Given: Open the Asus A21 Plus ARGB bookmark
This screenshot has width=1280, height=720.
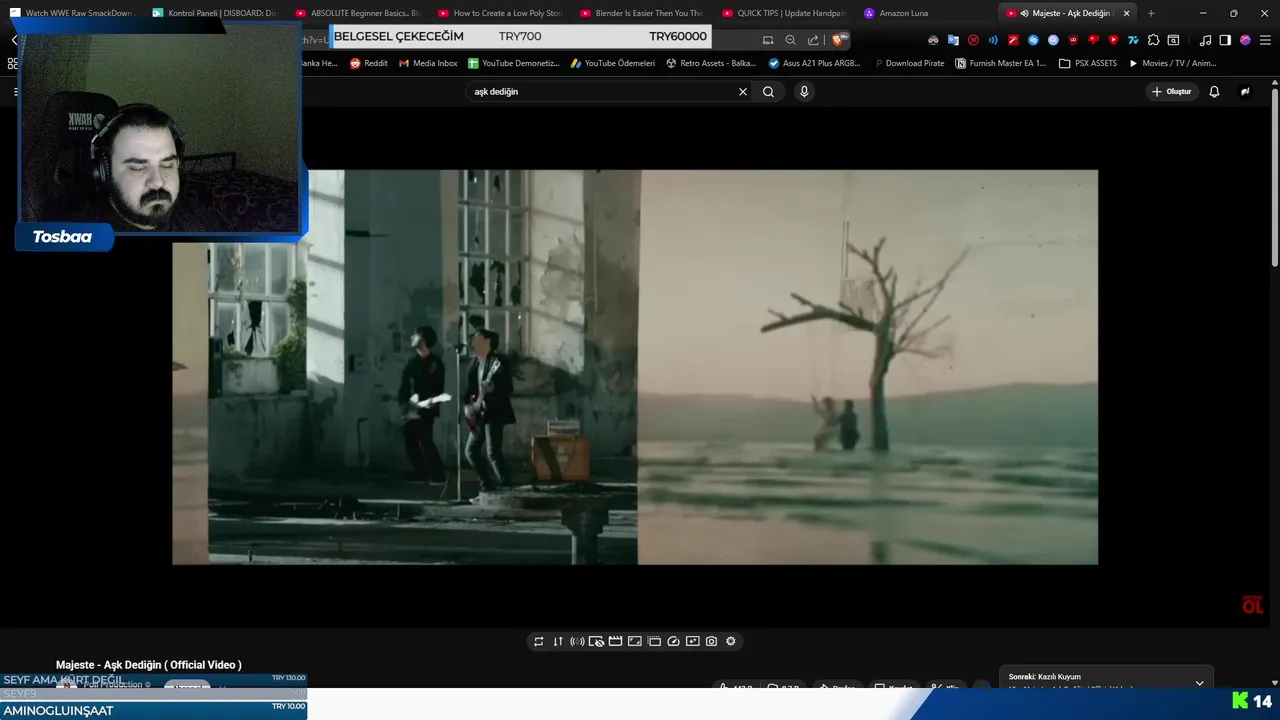Looking at the screenshot, I should pyautogui.click(x=814, y=63).
